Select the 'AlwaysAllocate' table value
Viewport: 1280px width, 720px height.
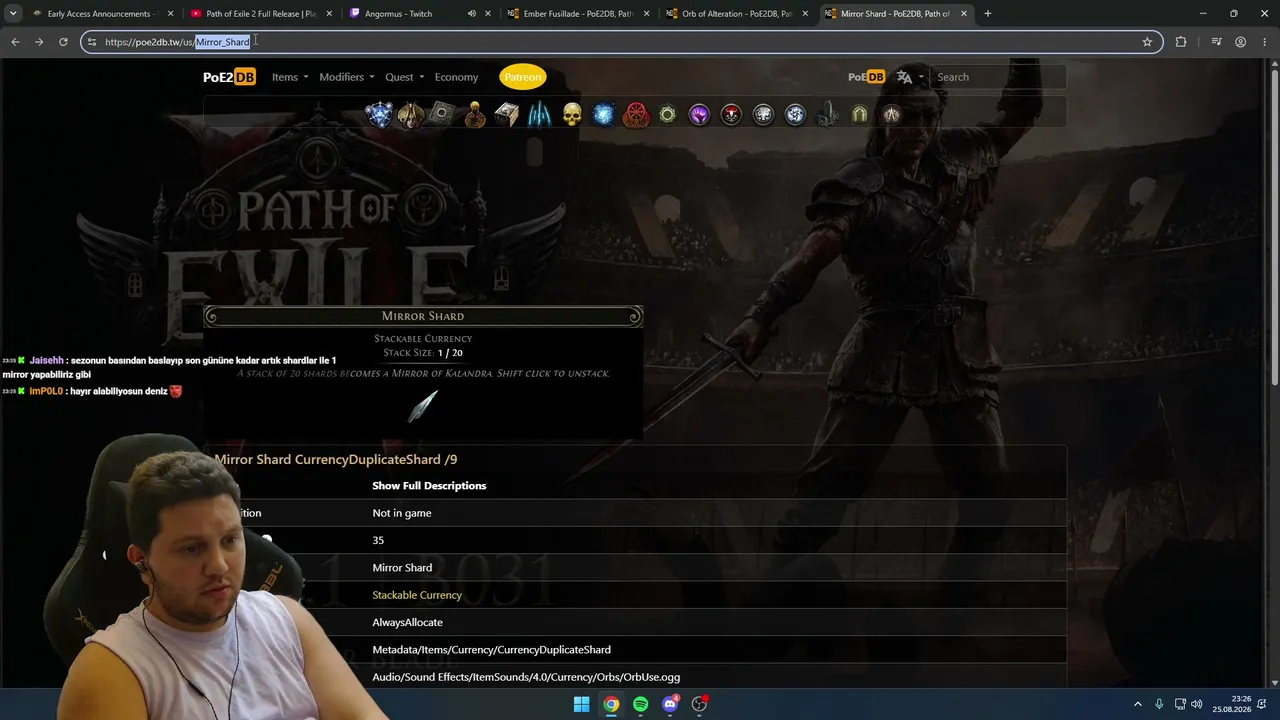pyautogui.click(x=407, y=622)
